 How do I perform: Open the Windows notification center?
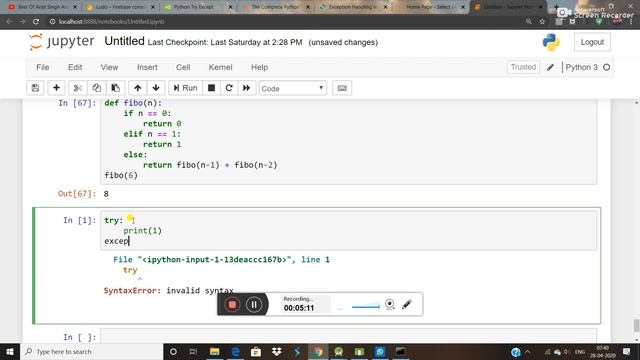tap(627, 351)
